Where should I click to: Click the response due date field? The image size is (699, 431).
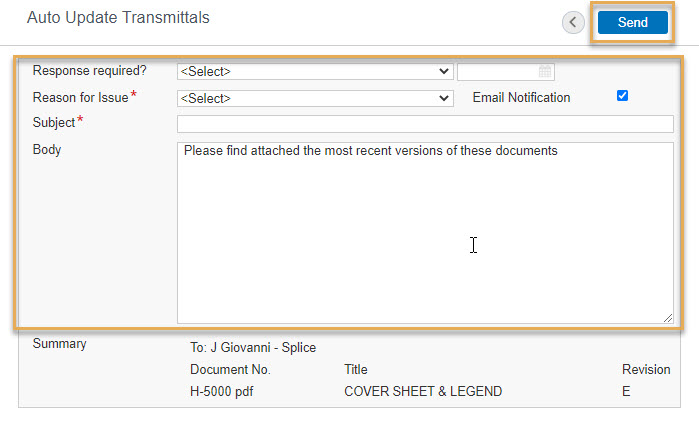pos(506,71)
